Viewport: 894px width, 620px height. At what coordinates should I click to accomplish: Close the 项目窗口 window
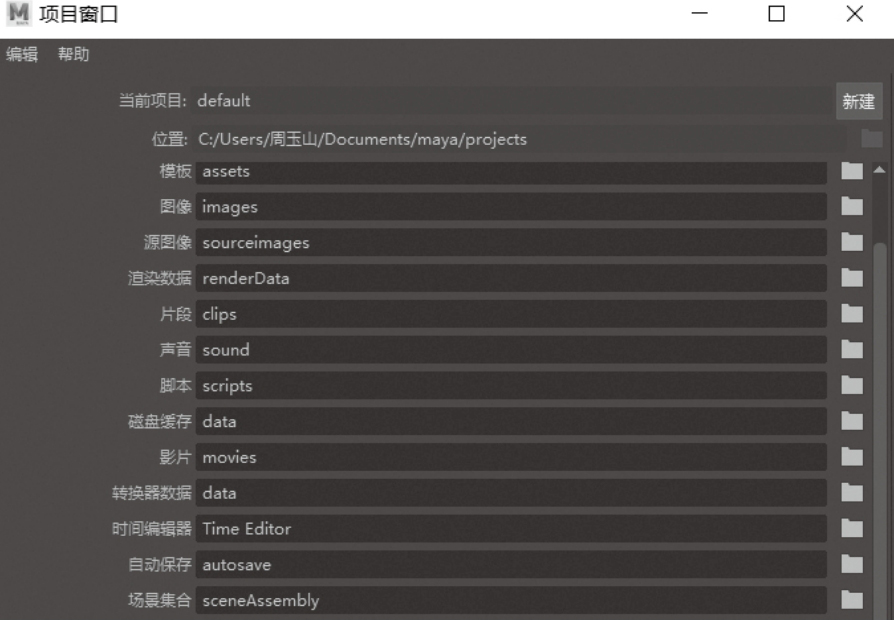[x=854, y=13]
